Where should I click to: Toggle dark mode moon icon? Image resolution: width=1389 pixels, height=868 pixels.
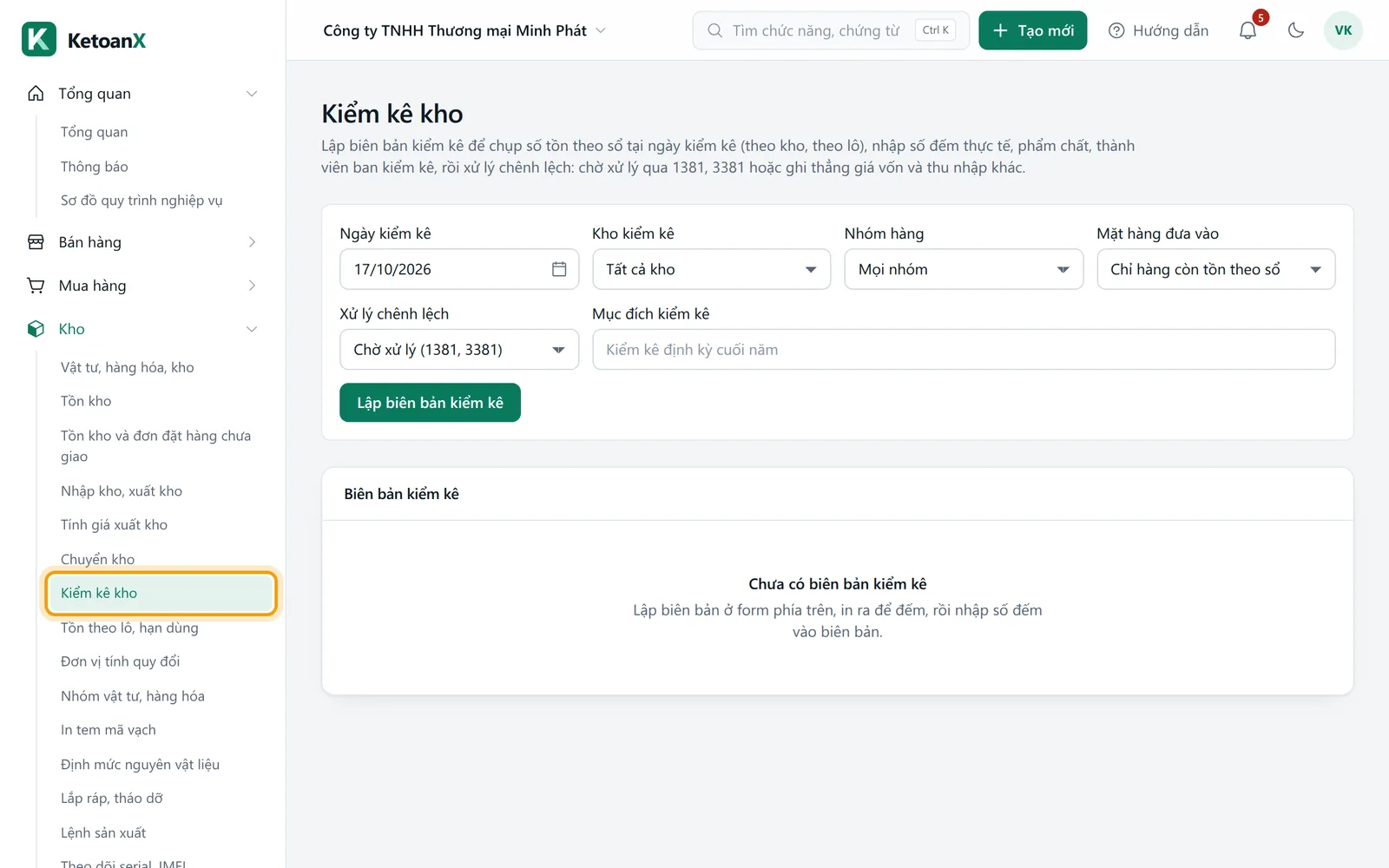coord(1296,30)
